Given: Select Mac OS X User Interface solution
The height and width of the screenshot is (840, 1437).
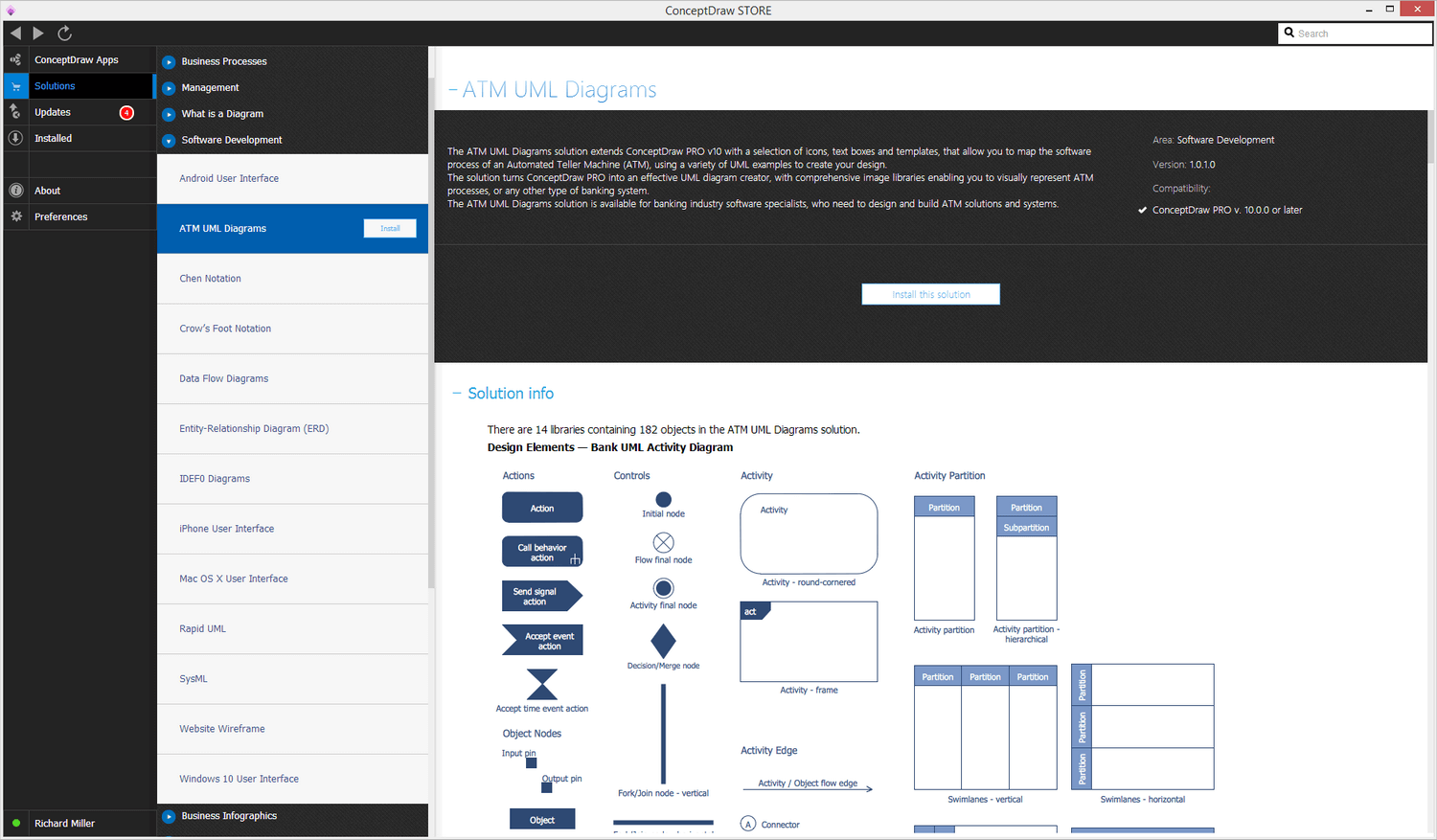Looking at the screenshot, I should pos(292,579).
